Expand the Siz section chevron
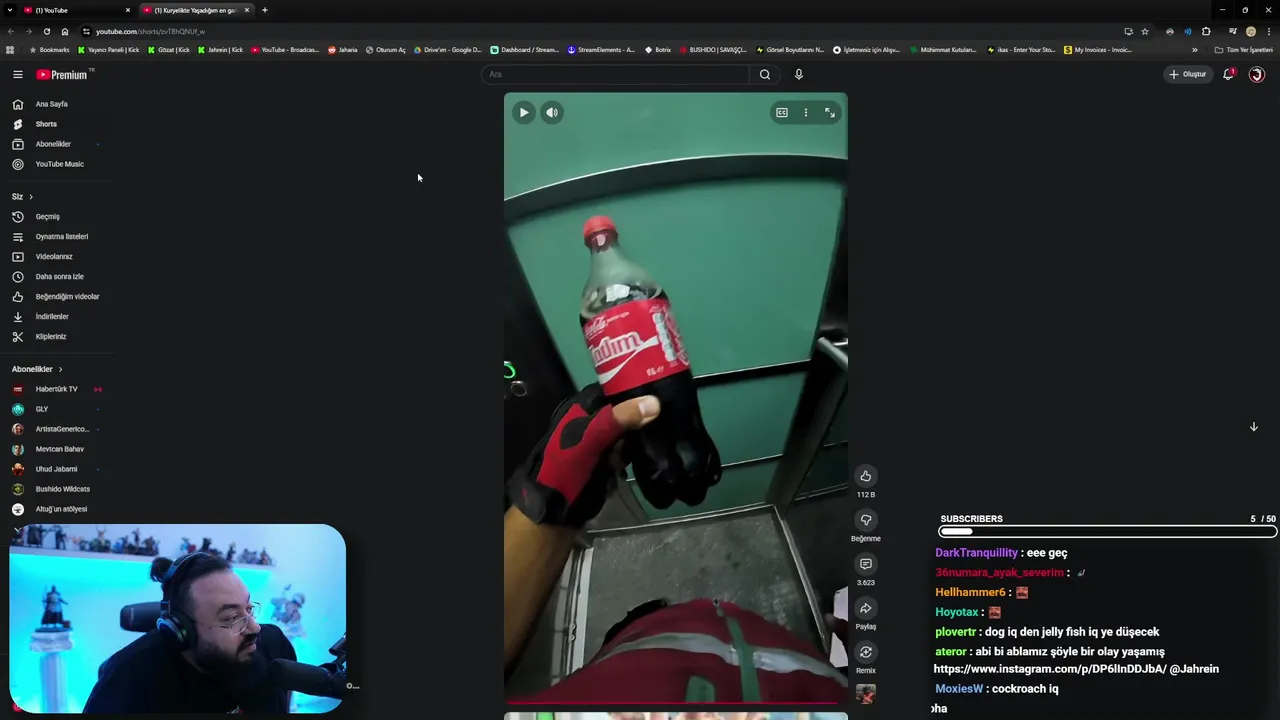Viewport: 1280px width, 720px height. click(x=31, y=197)
